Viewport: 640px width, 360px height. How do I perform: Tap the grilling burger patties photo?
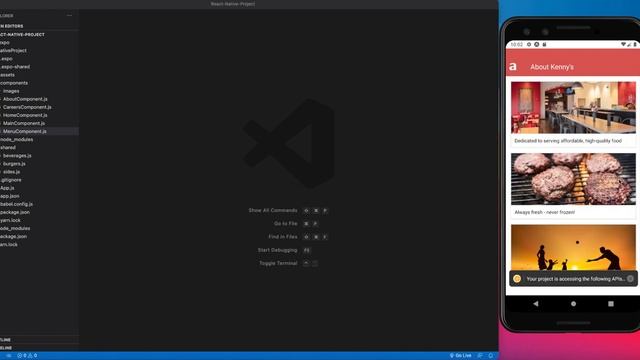(573, 179)
